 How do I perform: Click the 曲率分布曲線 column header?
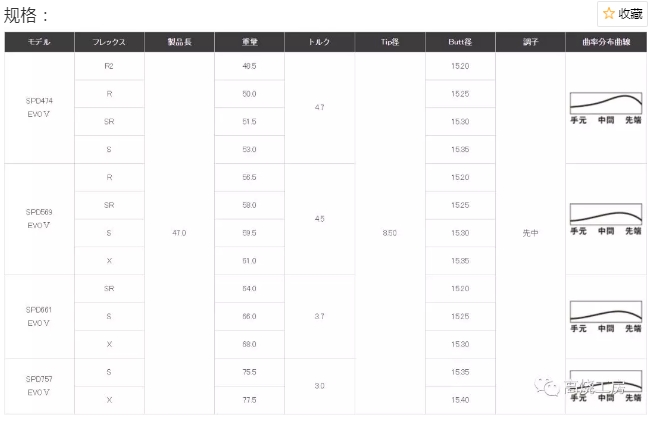pos(605,43)
